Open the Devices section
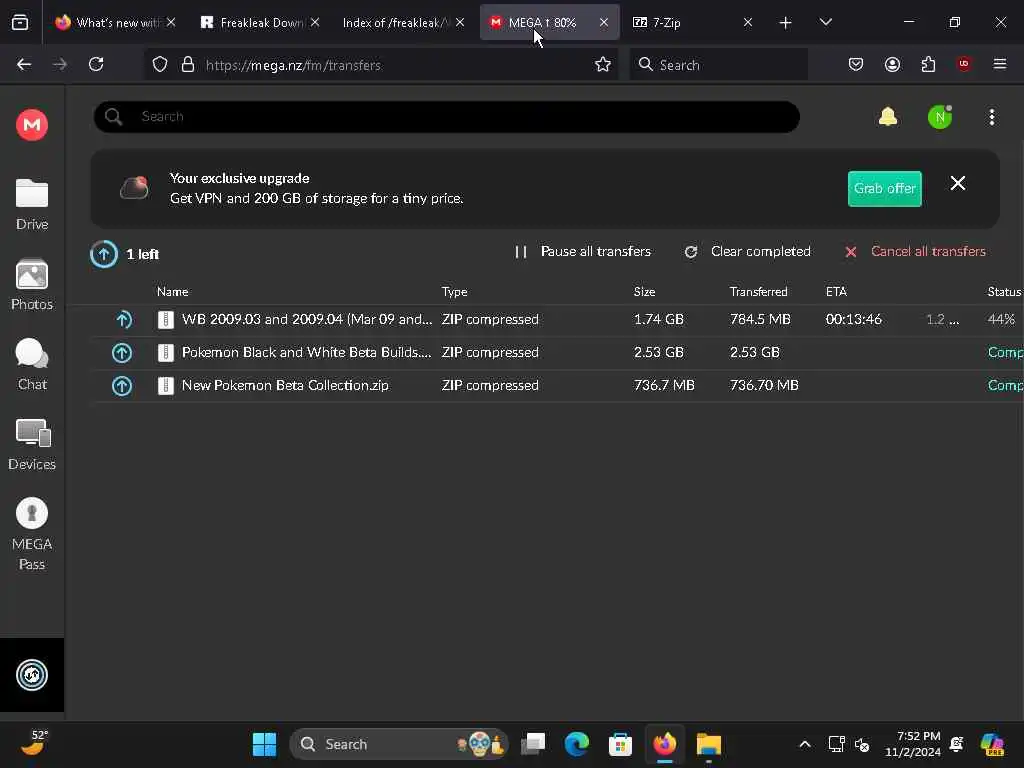The width and height of the screenshot is (1024, 768). [x=32, y=445]
